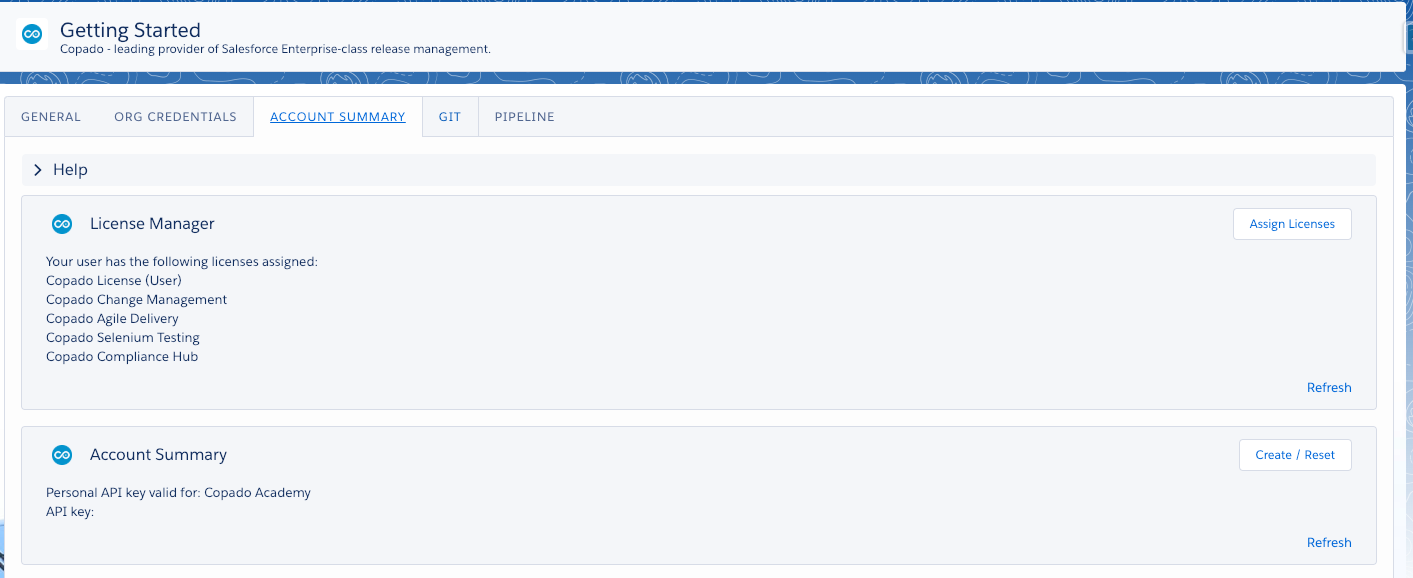Click the Copado logo beside Getting Started
Viewport: 1413px width, 578px height.
point(32,34)
